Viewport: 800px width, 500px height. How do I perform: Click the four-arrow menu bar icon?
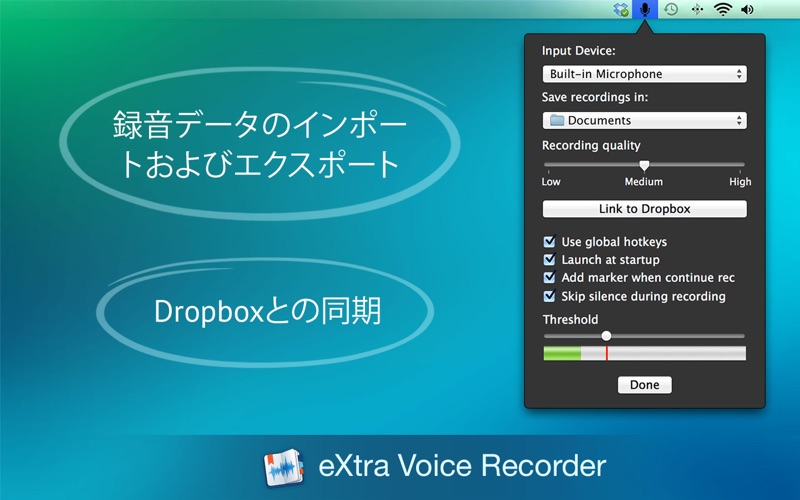(x=697, y=9)
